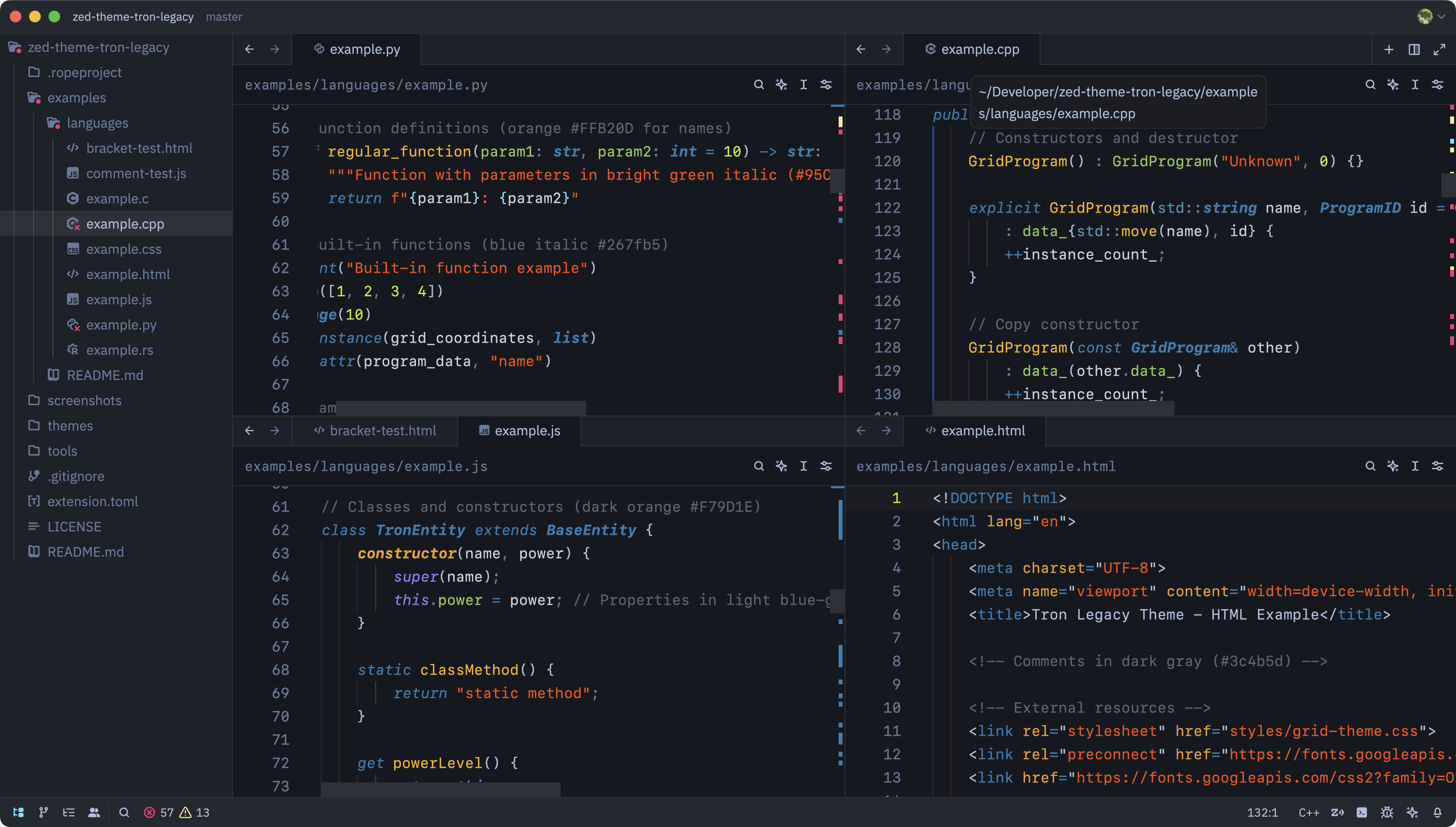Go back in example.cpp pane

(861, 50)
